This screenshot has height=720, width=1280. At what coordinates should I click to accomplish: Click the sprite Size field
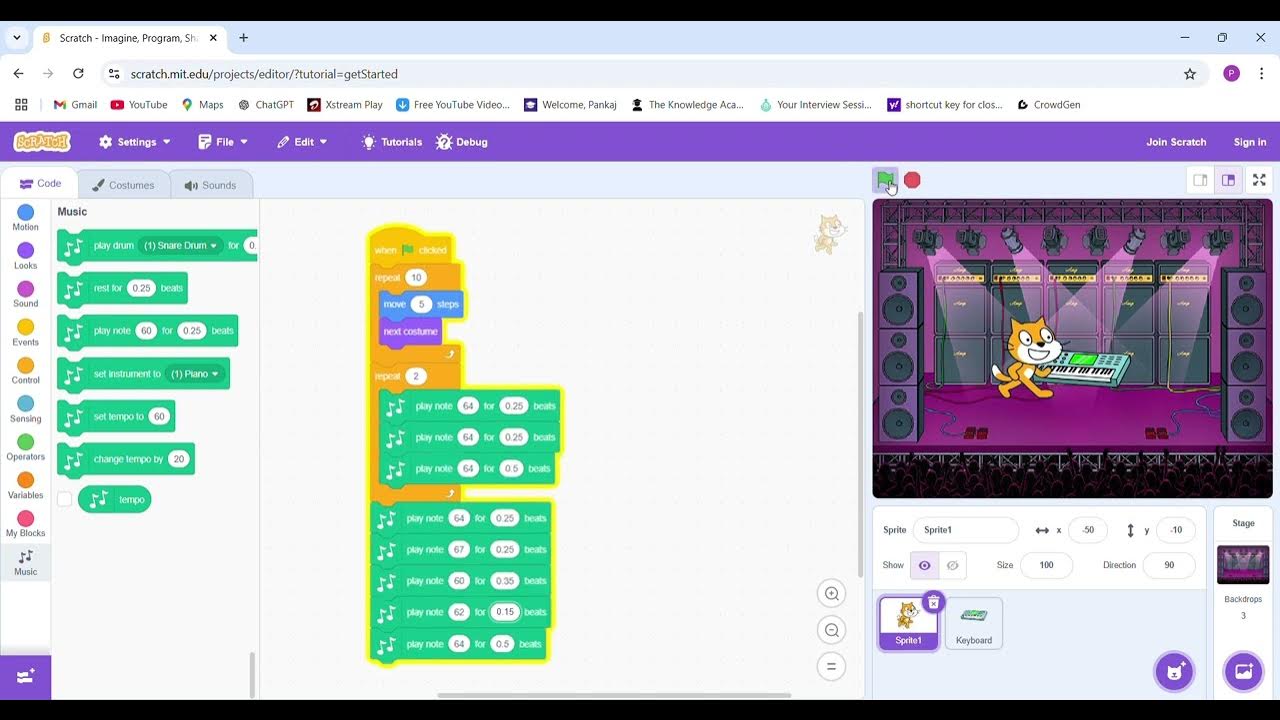click(x=1046, y=565)
